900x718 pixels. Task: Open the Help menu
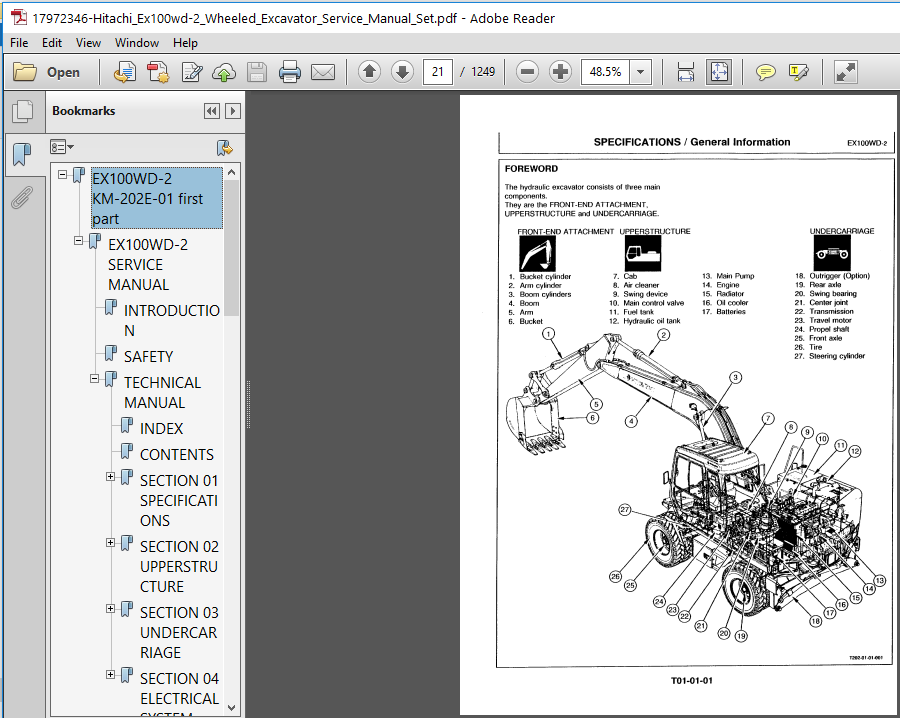pos(185,43)
